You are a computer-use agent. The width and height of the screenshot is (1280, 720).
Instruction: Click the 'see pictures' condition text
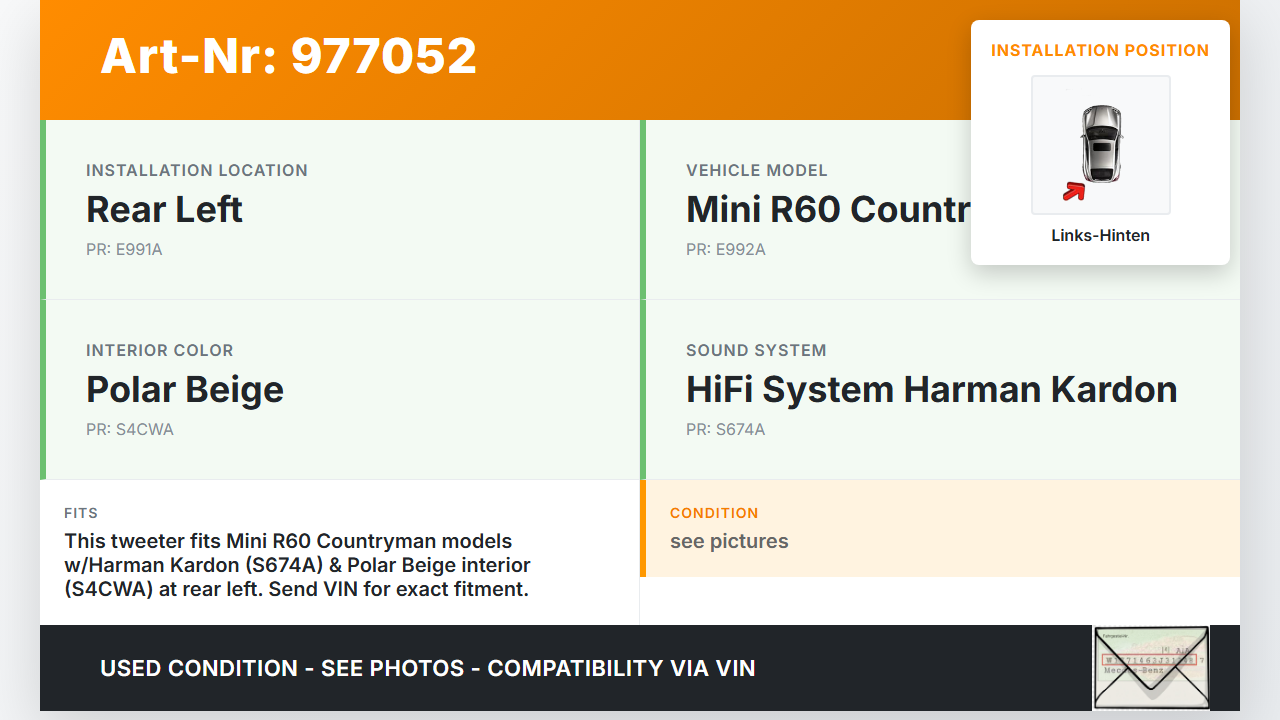[x=729, y=541]
